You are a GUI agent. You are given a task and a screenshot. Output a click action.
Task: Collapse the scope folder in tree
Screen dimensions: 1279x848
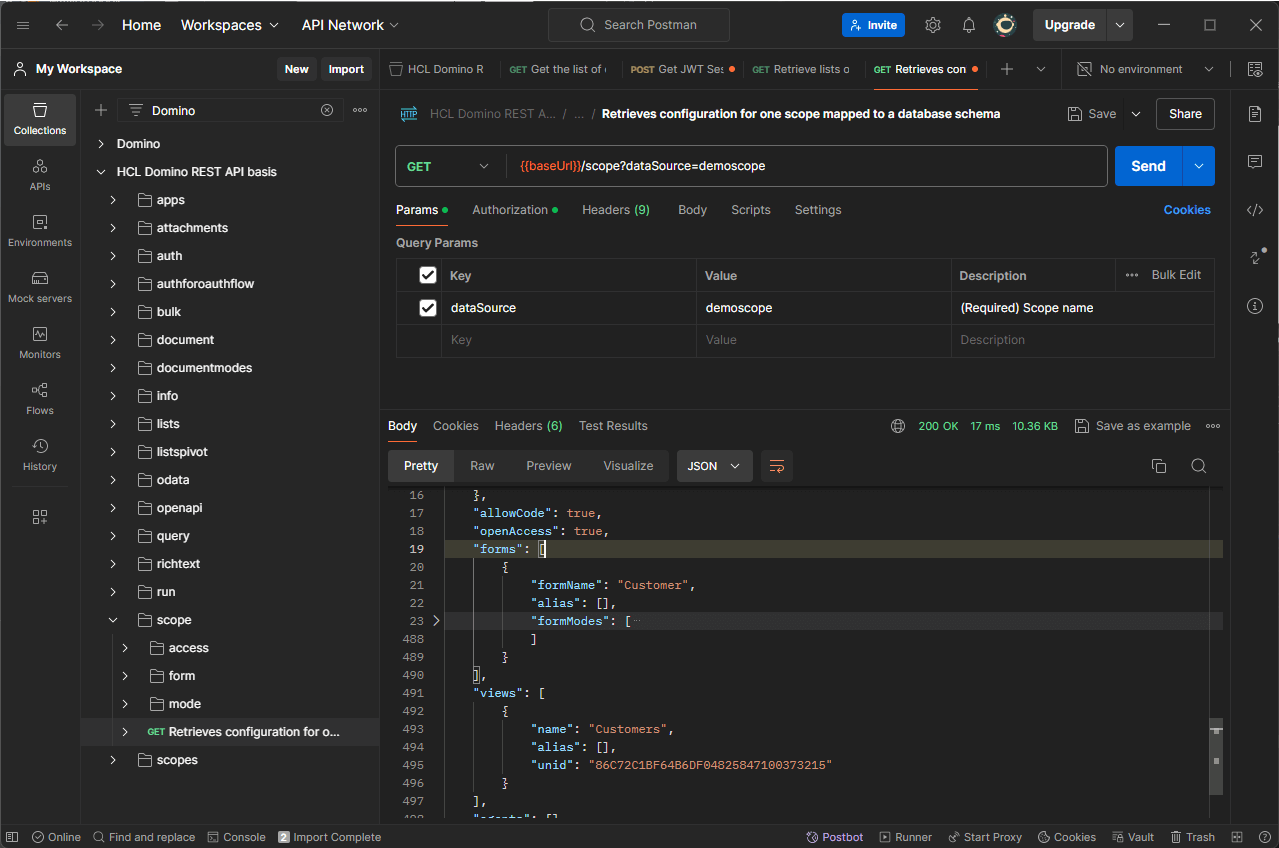[113, 620]
